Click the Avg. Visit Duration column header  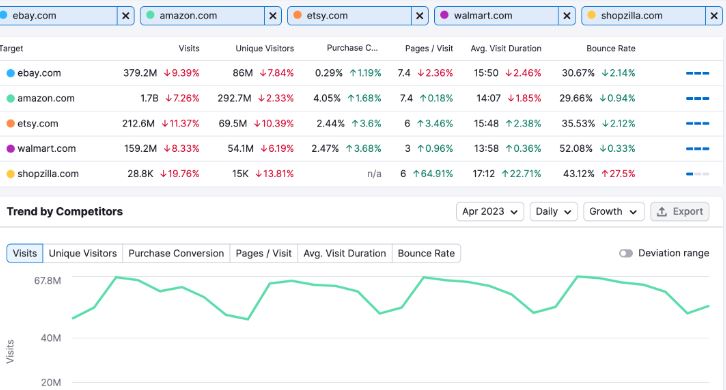(506, 48)
